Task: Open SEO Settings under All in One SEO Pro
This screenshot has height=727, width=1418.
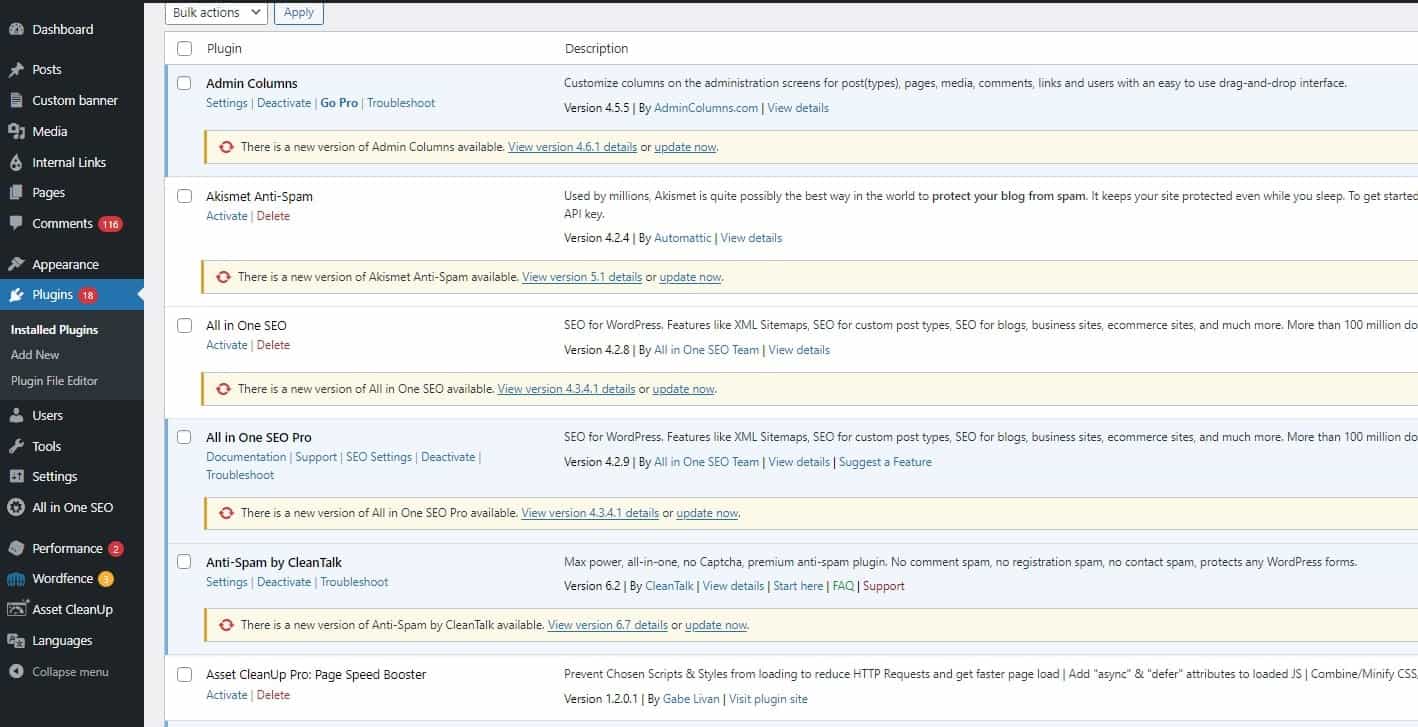Action: [379, 457]
